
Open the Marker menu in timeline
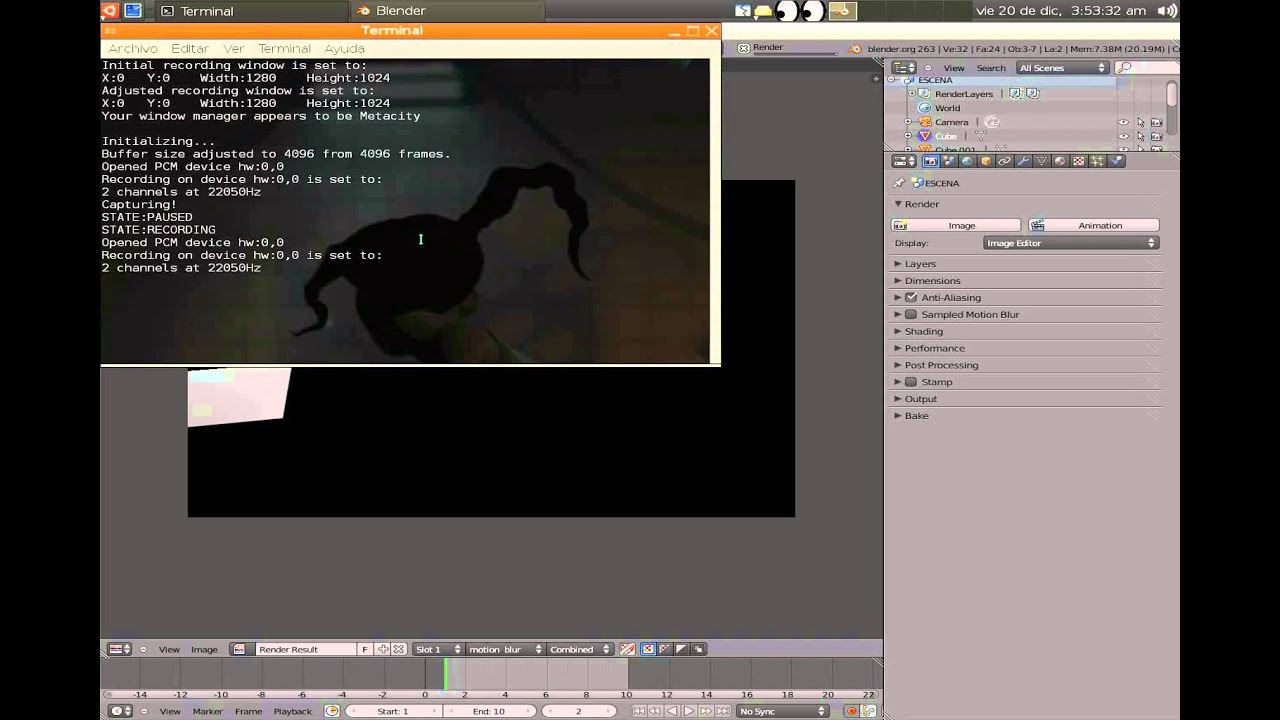click(x=207, y=711)
